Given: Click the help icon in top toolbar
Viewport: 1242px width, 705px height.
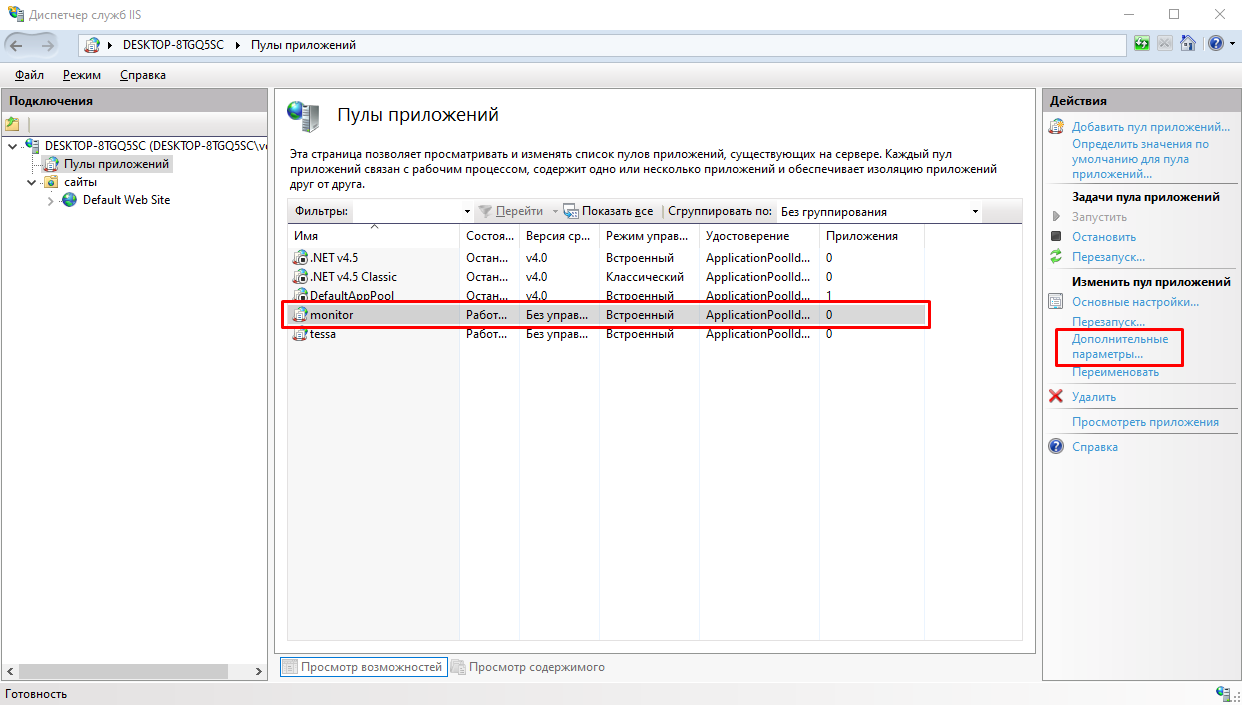Looking at the screenshot, I should pos(1214,44).
